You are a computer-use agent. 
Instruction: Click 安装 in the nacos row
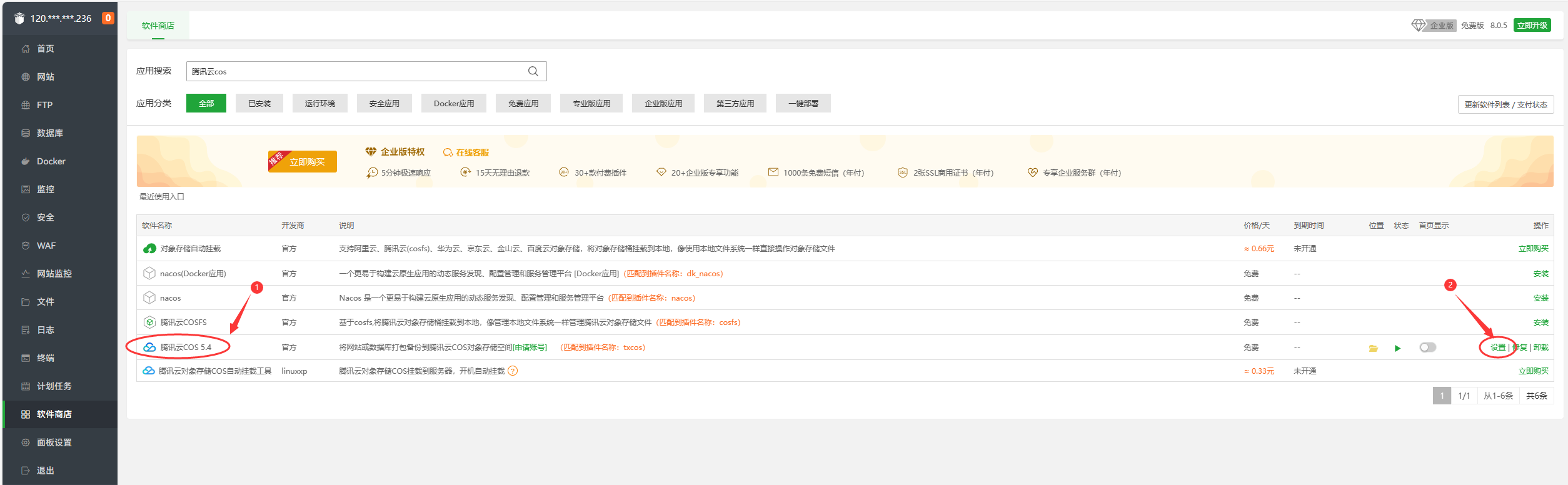pos(1541,298)
